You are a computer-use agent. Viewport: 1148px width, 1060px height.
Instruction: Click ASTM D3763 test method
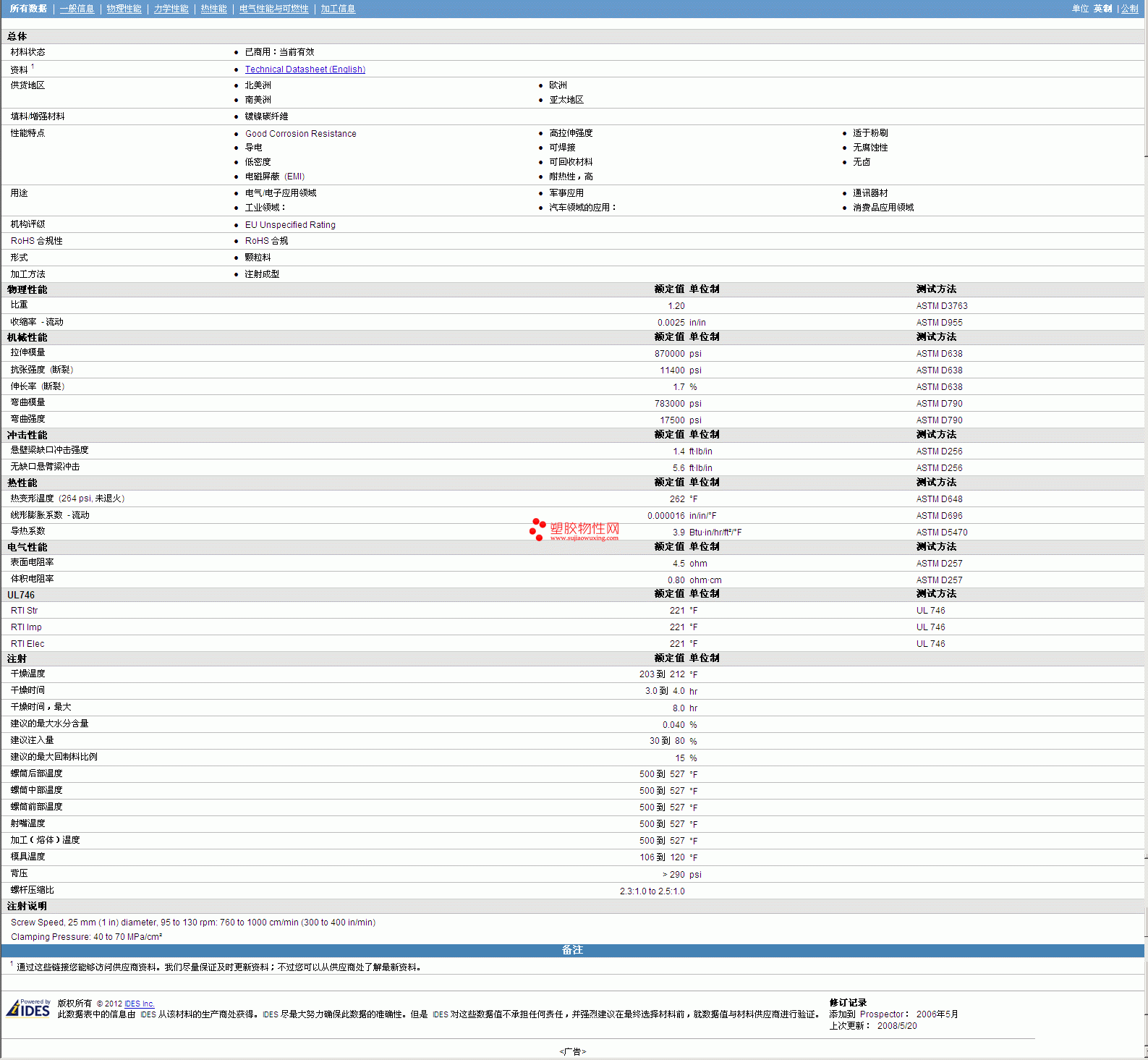(x=942, y=306)
